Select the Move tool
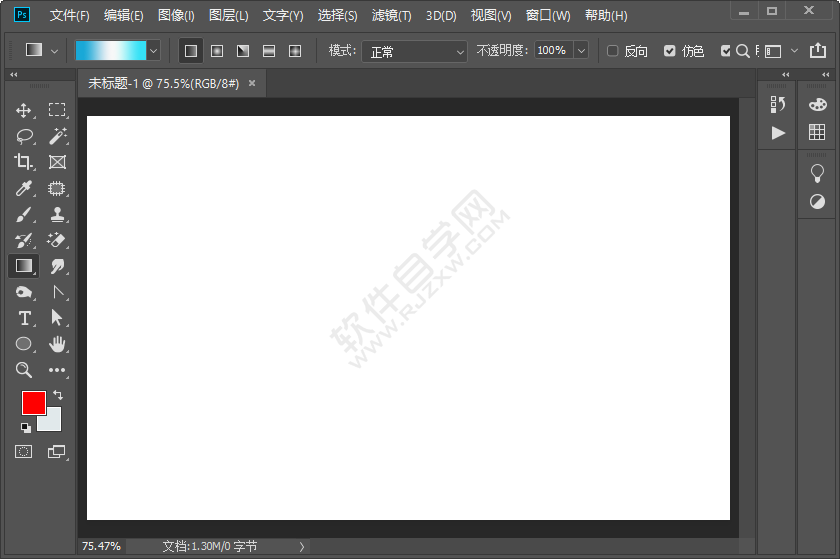 (x=24, y=110)
